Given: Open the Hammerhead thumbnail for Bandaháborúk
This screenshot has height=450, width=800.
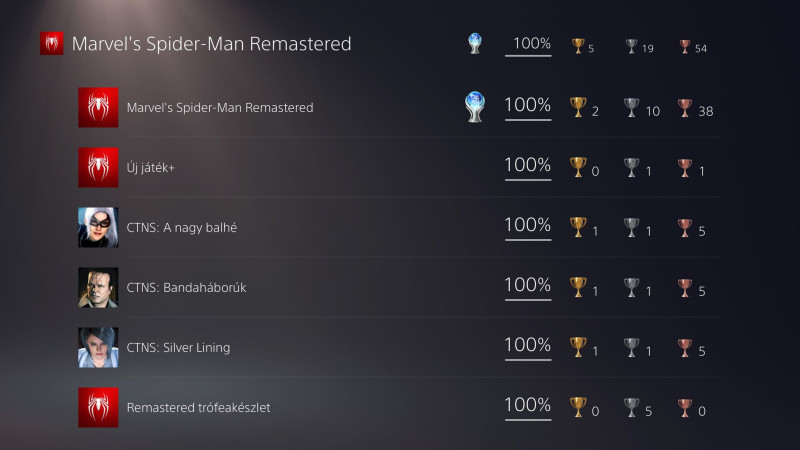Looking at the screenshot, I should click(x=98, y=288).
